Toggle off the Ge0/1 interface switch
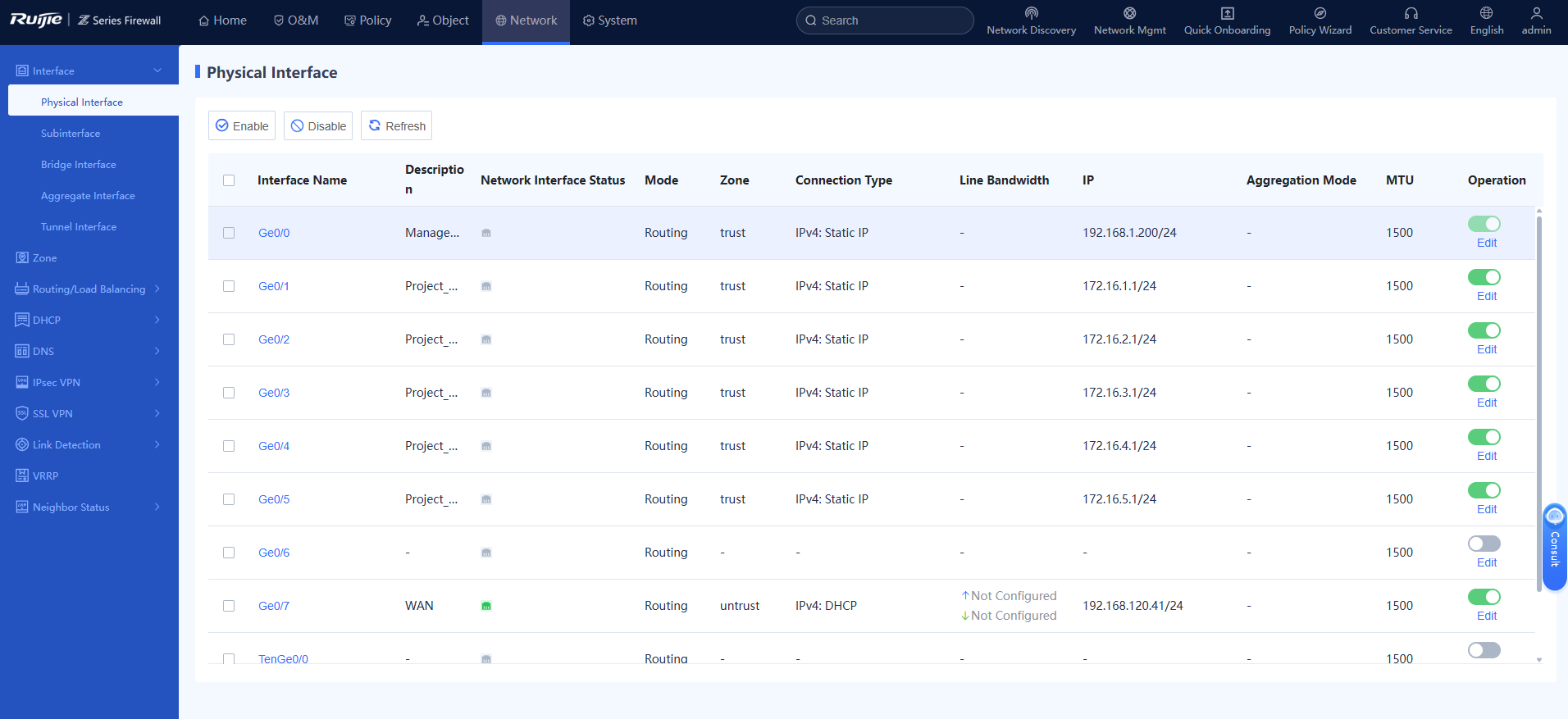Screen dimensions: 1568x719 coord(1484,277)
